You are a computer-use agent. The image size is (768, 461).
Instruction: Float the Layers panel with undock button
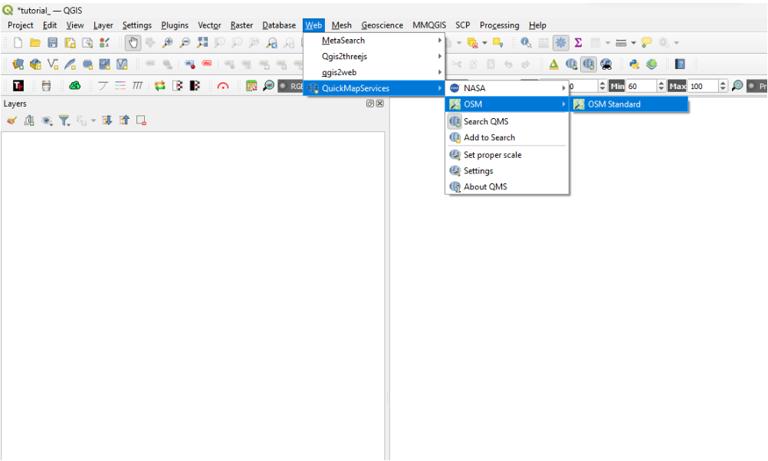[x=370, y=103]
